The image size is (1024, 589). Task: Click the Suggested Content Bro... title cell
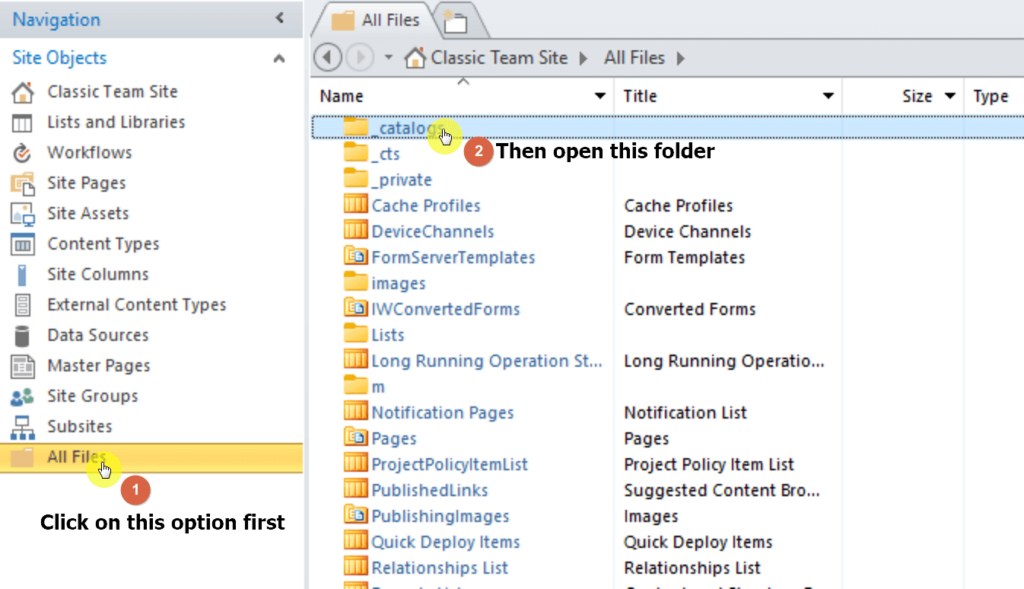[722, 490]
